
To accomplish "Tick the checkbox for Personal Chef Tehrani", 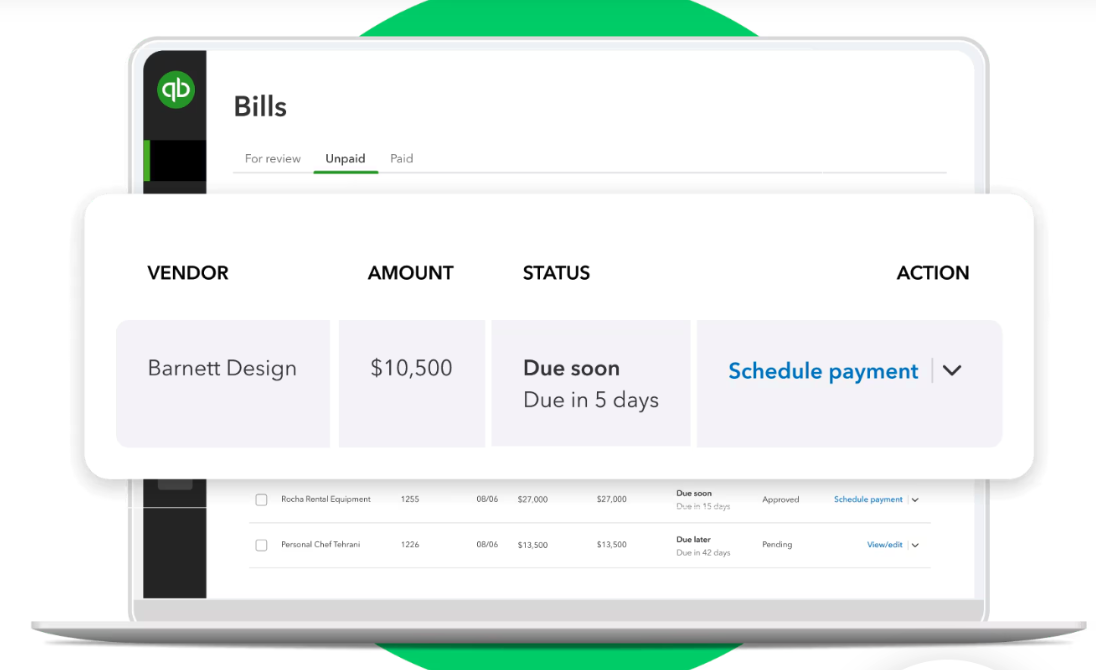I will click(x=261, y=545).
